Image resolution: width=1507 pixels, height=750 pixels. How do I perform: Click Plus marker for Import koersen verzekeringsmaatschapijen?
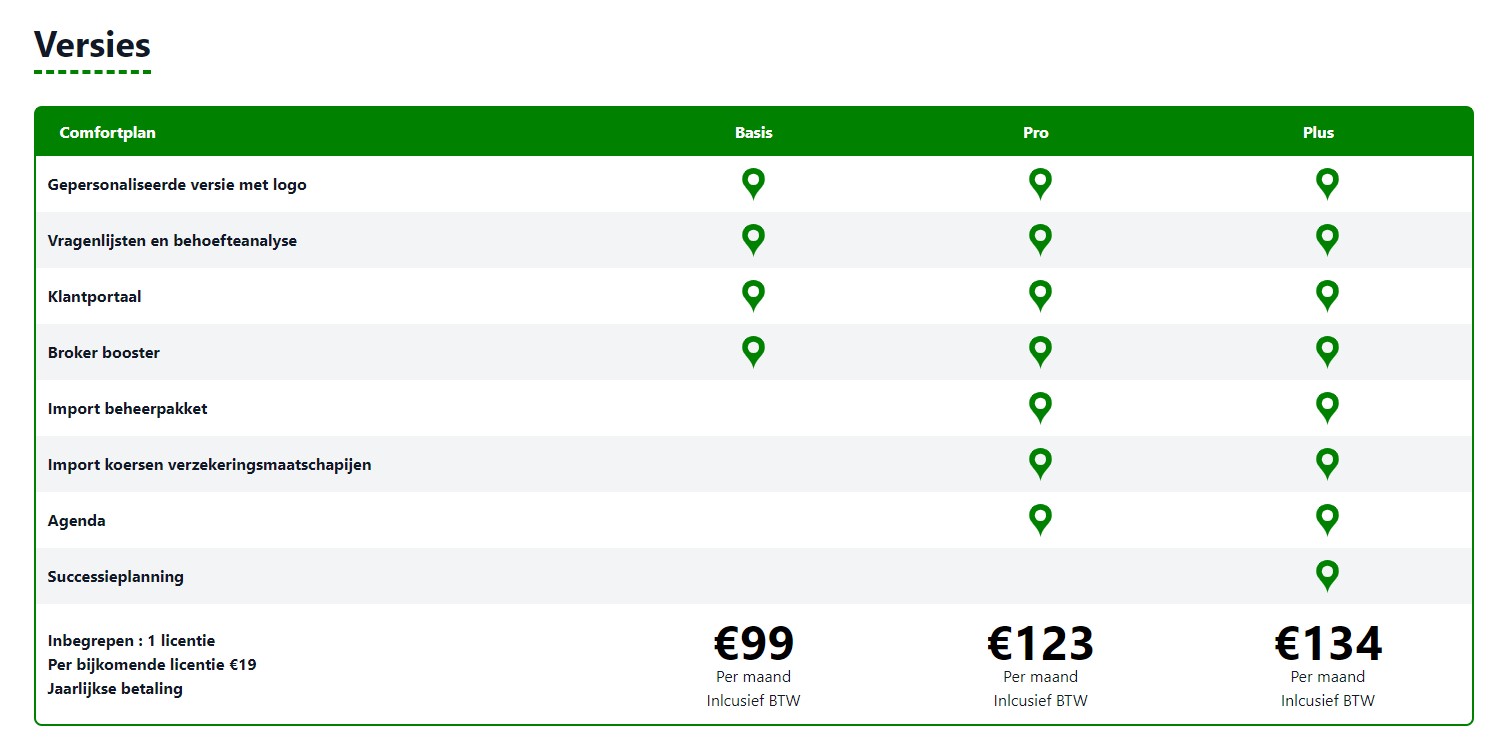(x=1327, y=464)
